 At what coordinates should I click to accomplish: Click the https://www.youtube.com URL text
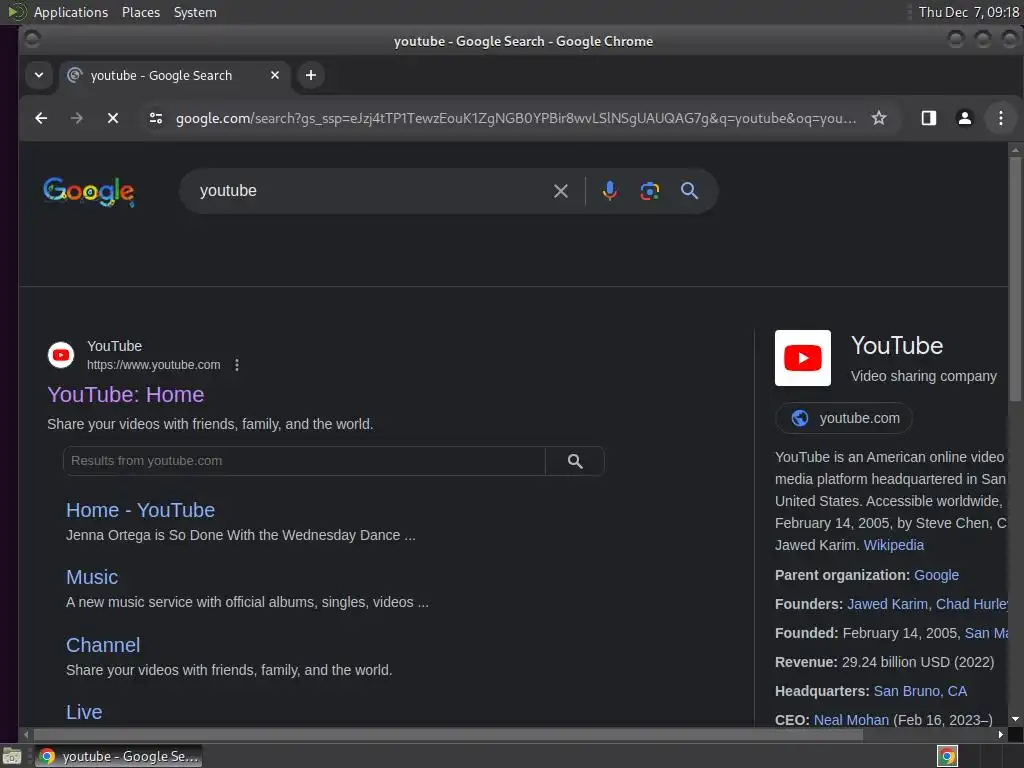click(x=153, y=365)
